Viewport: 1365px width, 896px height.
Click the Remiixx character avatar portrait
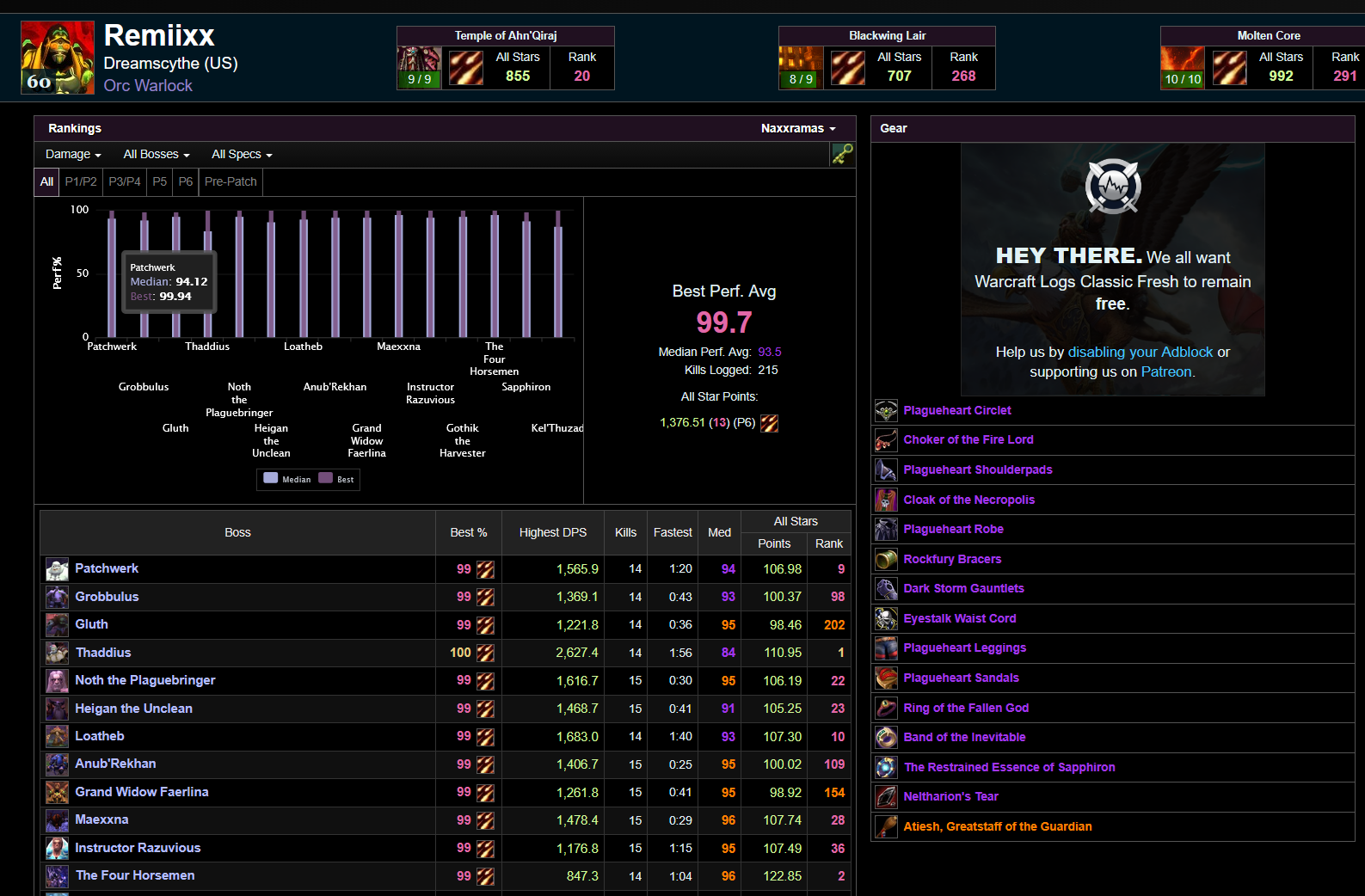coord(58,58)
